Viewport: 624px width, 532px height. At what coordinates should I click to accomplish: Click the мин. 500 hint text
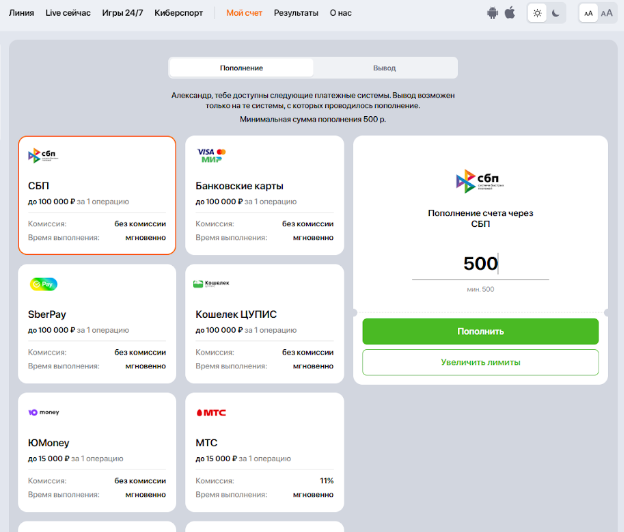480,289
